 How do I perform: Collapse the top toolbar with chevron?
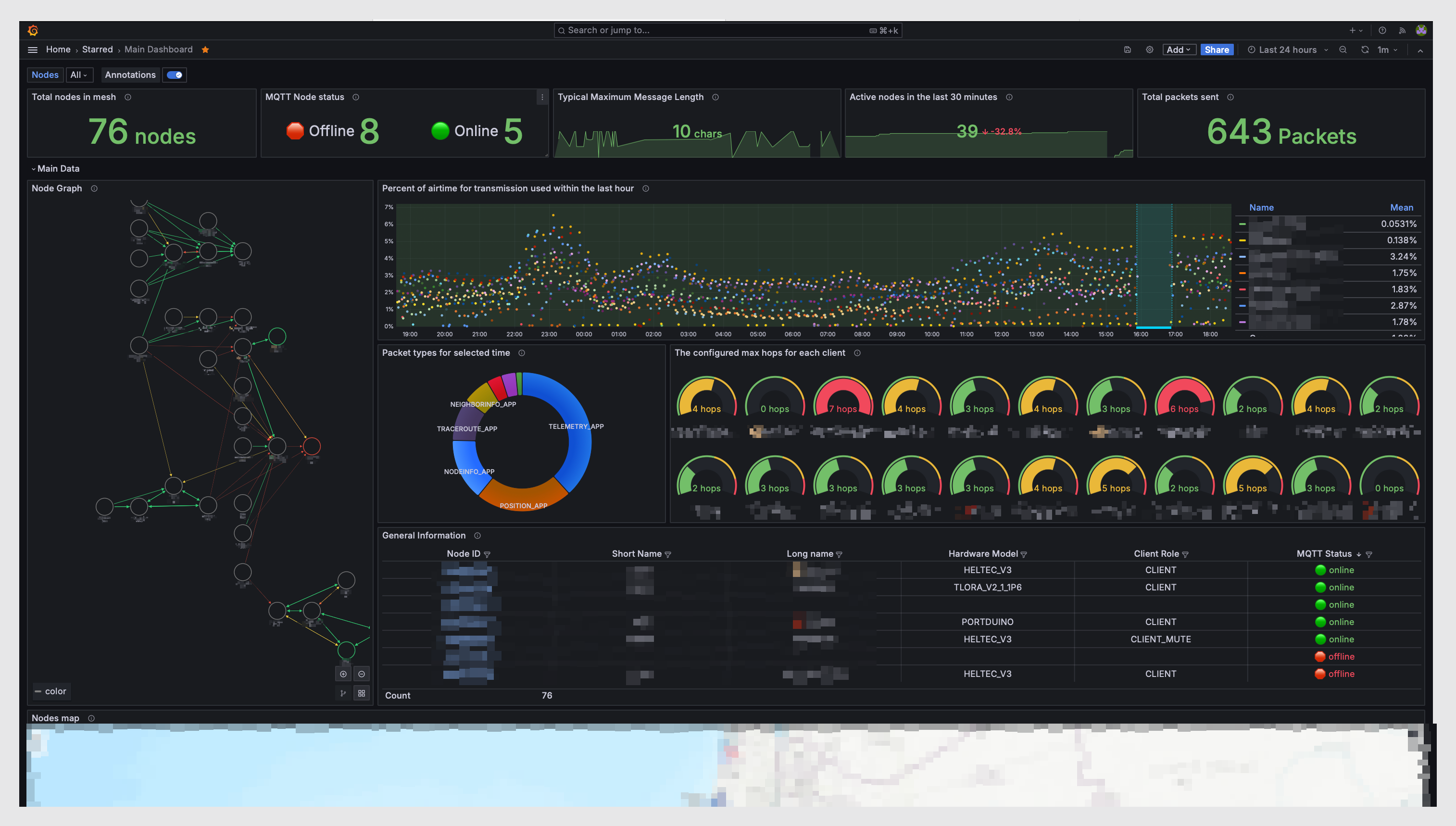1420,50
